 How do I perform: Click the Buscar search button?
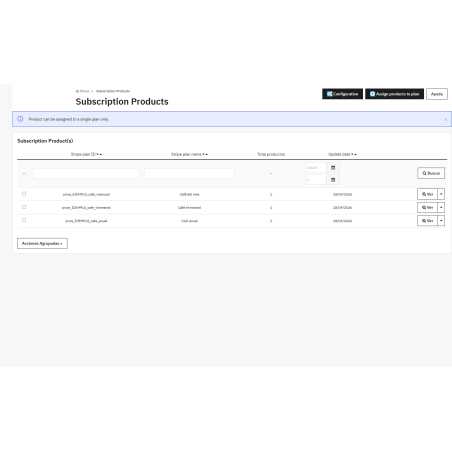[431, 173]
